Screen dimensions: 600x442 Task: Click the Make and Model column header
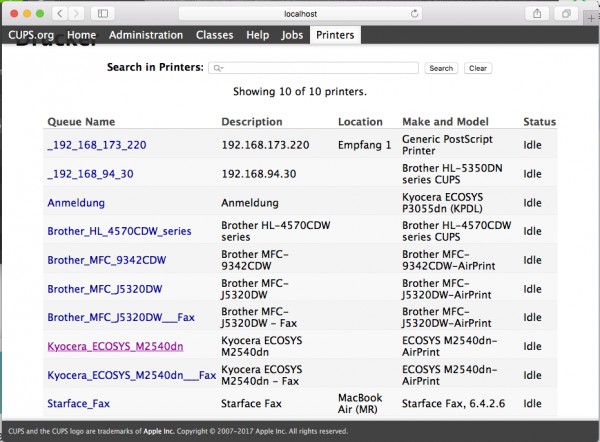(445, 122)
